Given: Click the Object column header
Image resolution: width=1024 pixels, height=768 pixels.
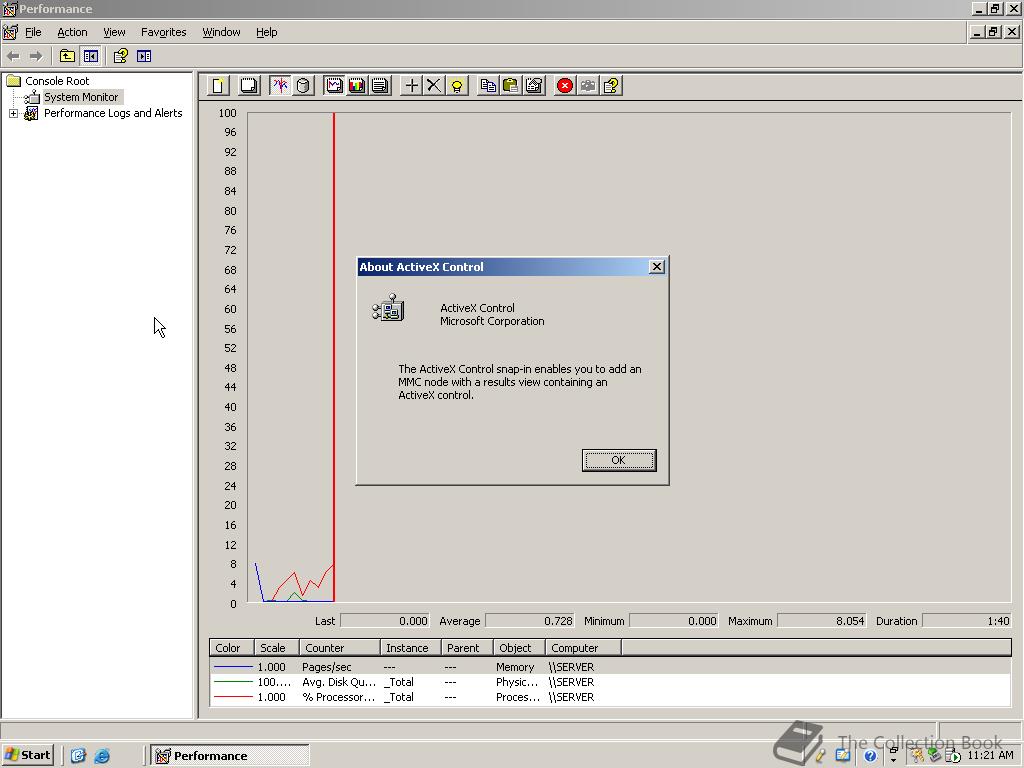Looking at the screenshot, I should coord(519,648).
